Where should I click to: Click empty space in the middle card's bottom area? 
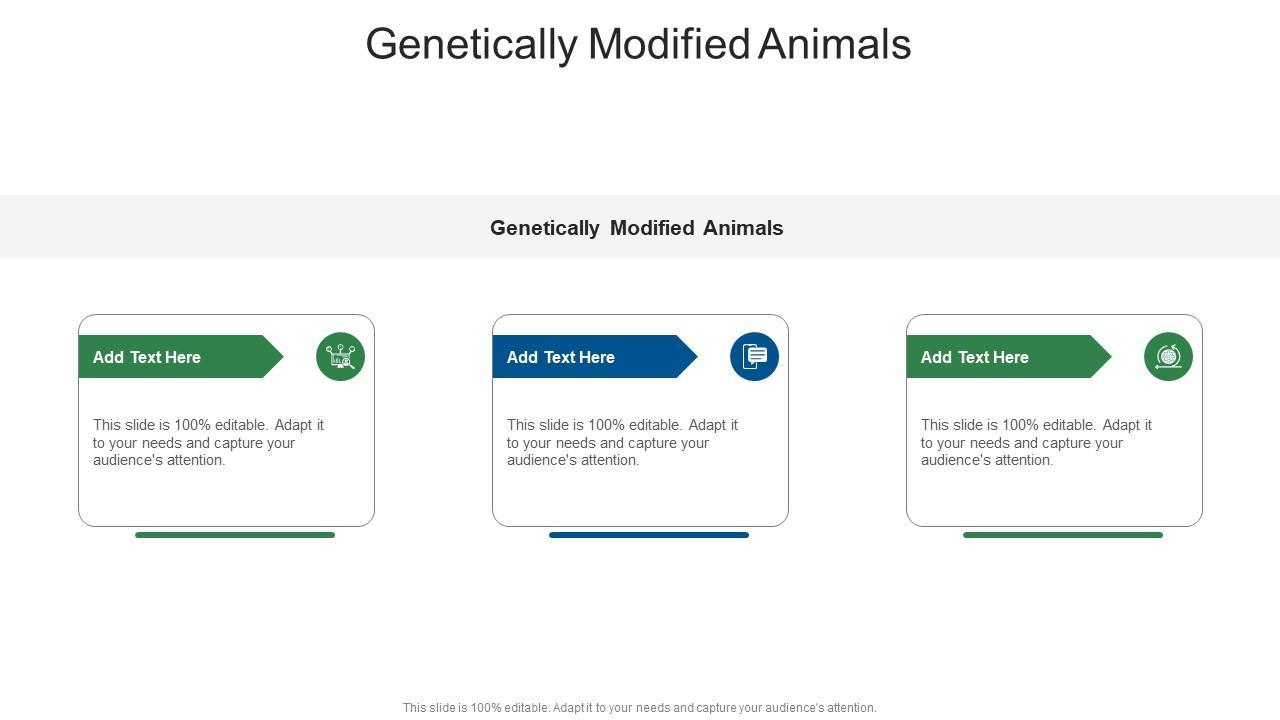pyautogui.click(x=640, y=499)
